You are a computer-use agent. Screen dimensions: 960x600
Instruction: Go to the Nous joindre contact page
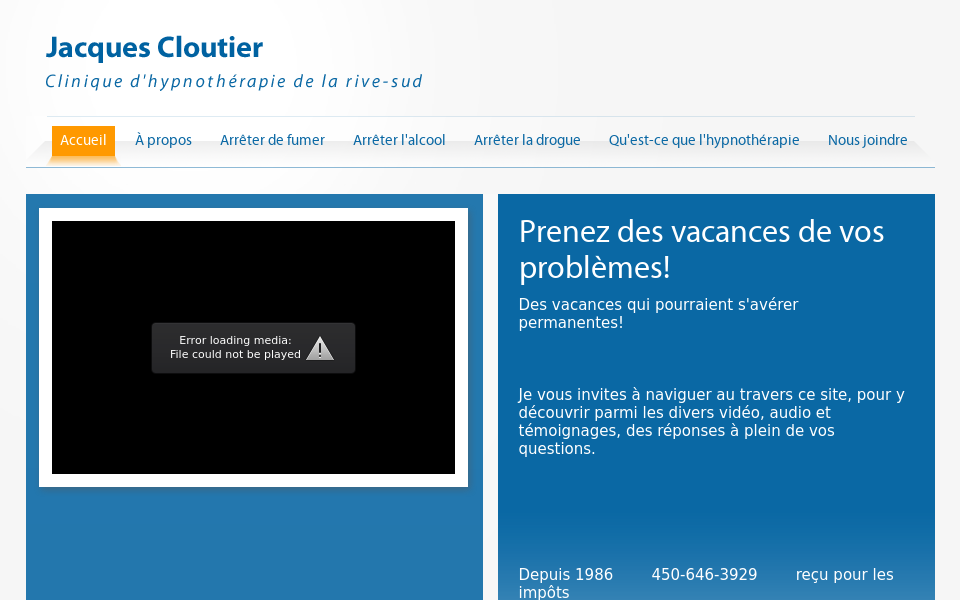[x=867, y=140]
